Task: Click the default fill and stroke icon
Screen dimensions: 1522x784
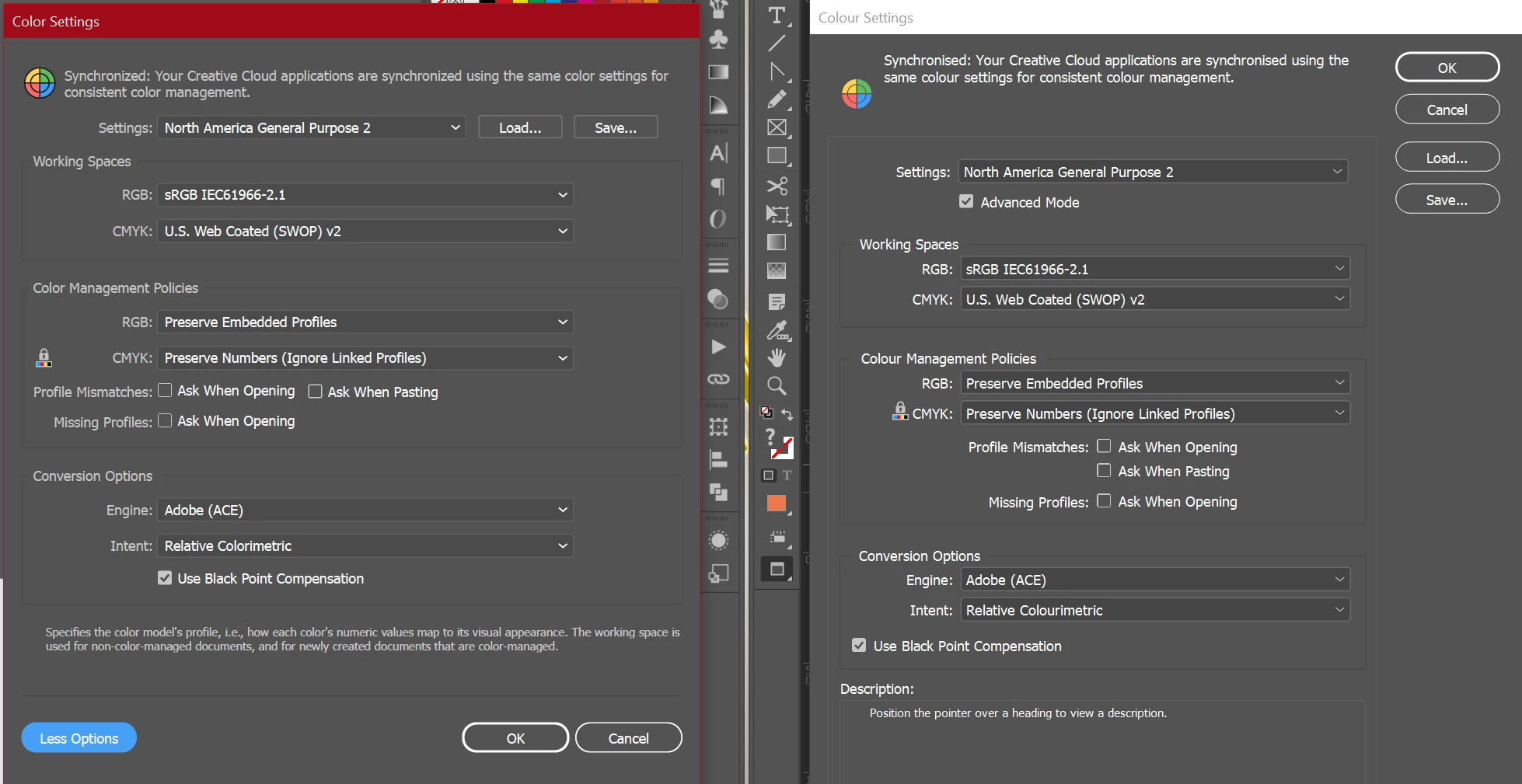Action: (x=766, y=413)
